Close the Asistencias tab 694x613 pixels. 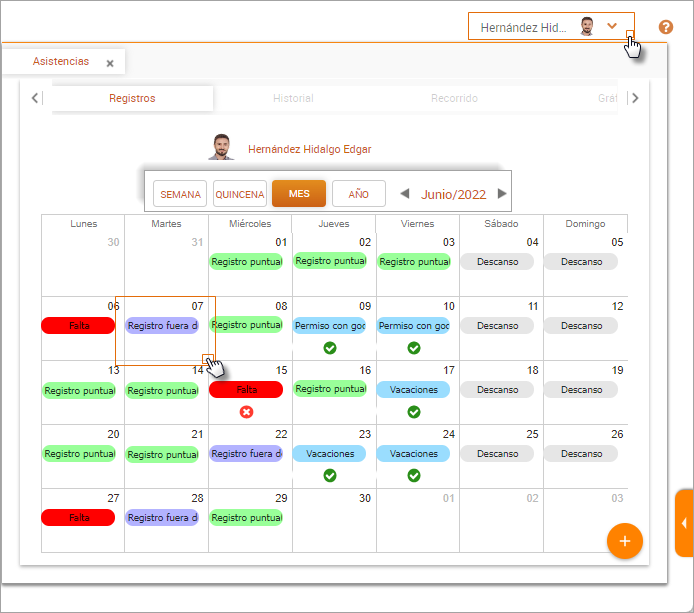pos(110,63)
